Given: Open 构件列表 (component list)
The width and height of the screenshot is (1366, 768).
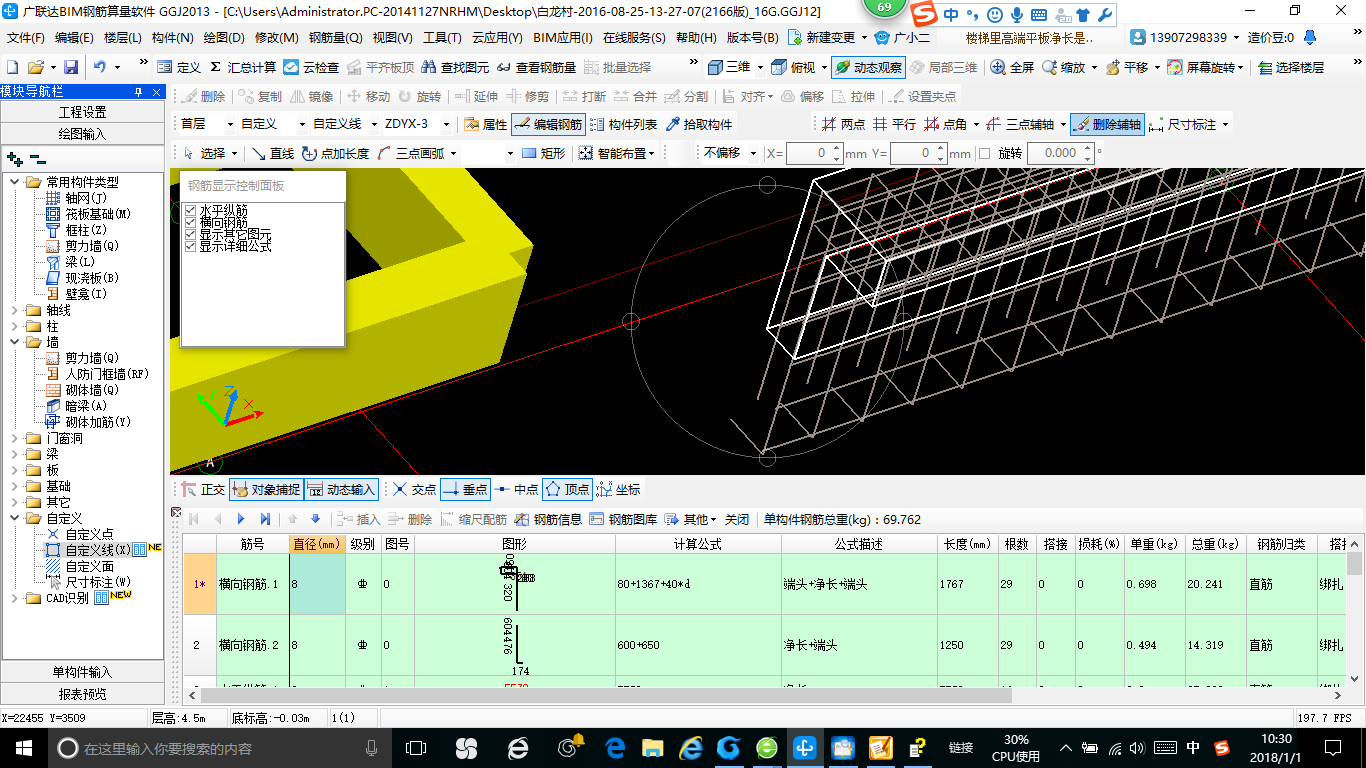Looking at the screenshot, I should point(624,124).
